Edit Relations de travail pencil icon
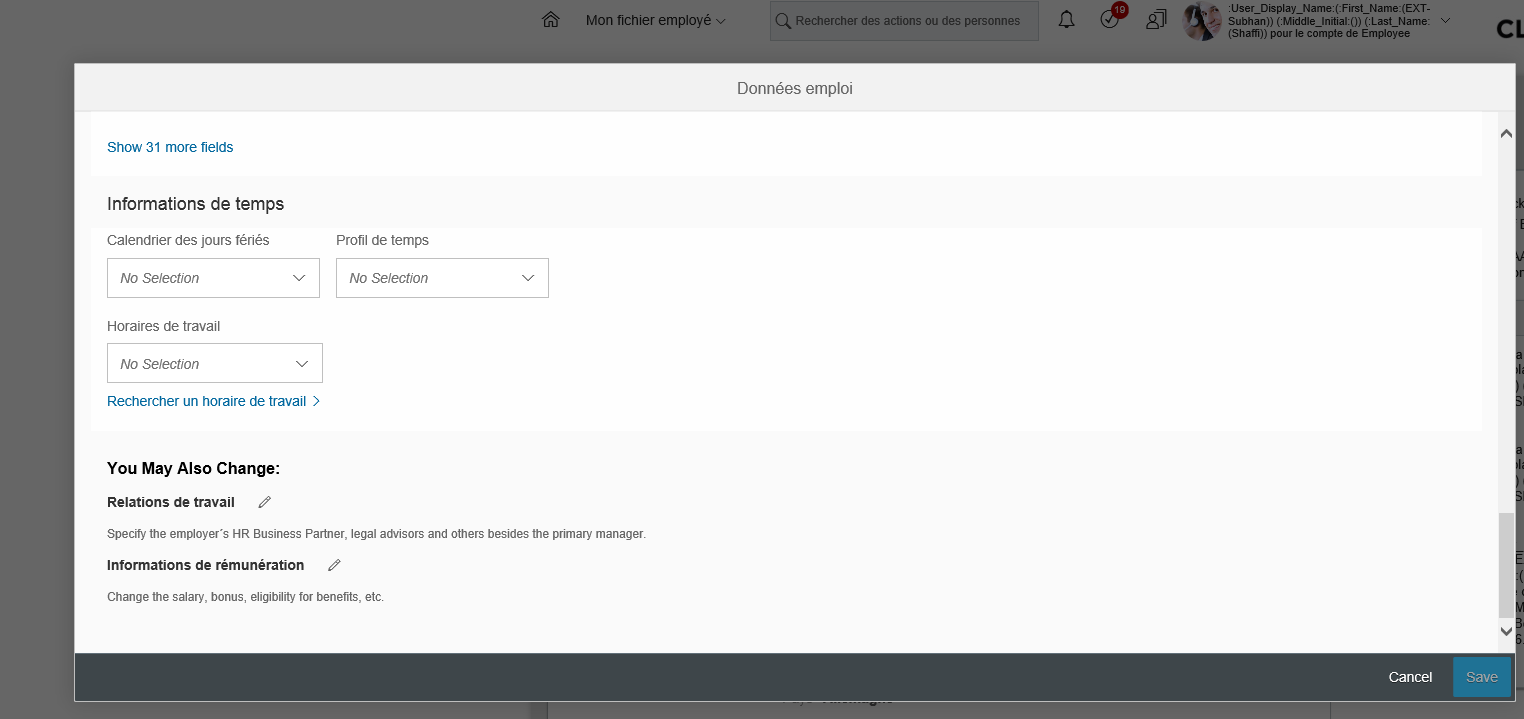The image size is (1524, 719). pyautogui.click(x=264, y=502)
